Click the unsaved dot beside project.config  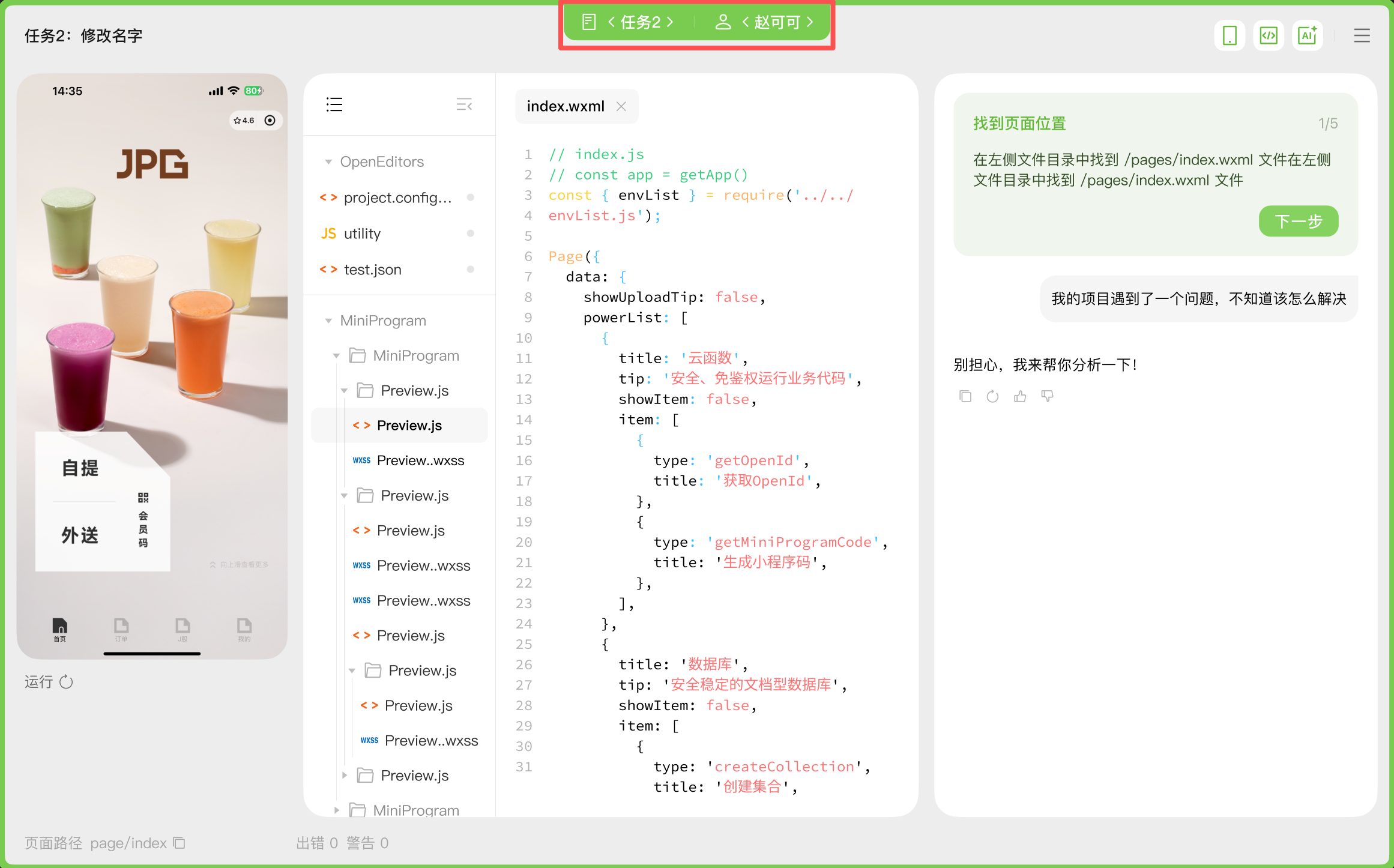coord(471,197)
